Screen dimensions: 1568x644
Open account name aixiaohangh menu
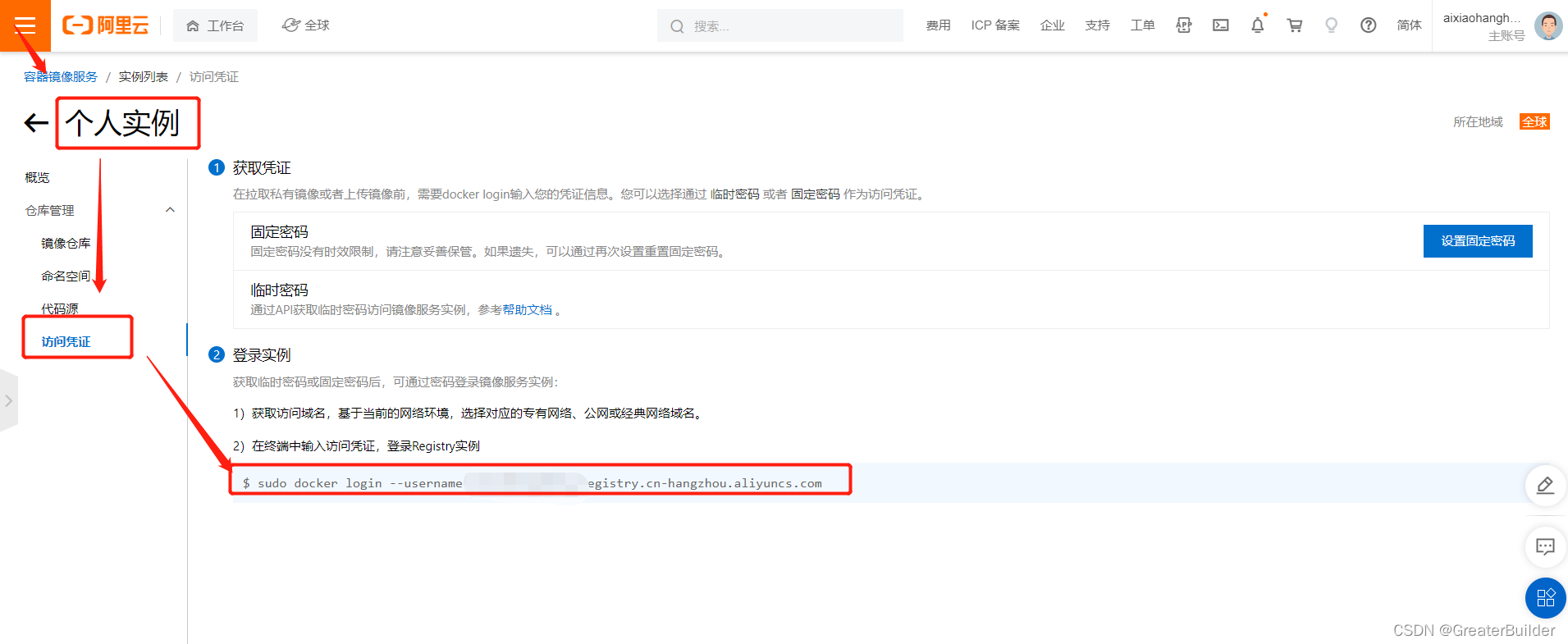click(x=1482, y=18)
